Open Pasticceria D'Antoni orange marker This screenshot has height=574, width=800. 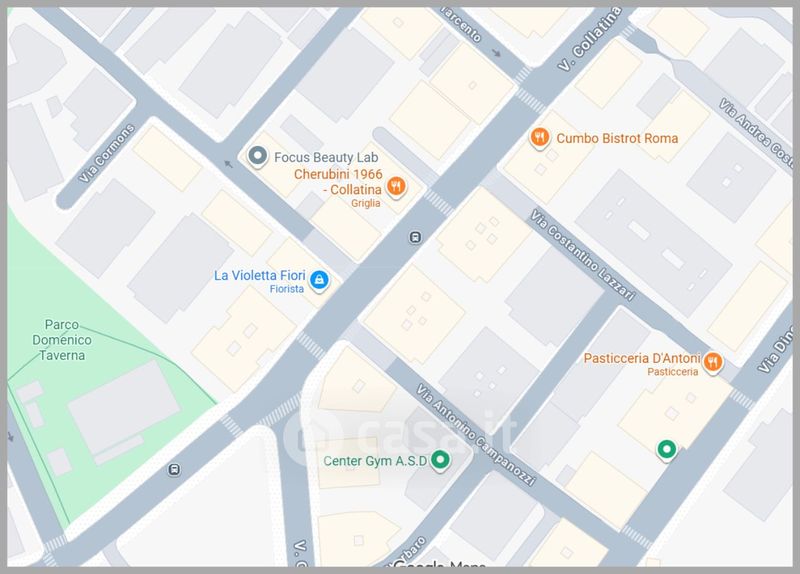pos(712,362)
